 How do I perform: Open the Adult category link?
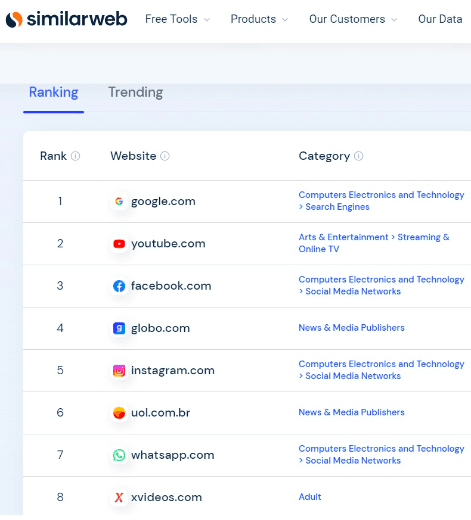tap(310, 497)
